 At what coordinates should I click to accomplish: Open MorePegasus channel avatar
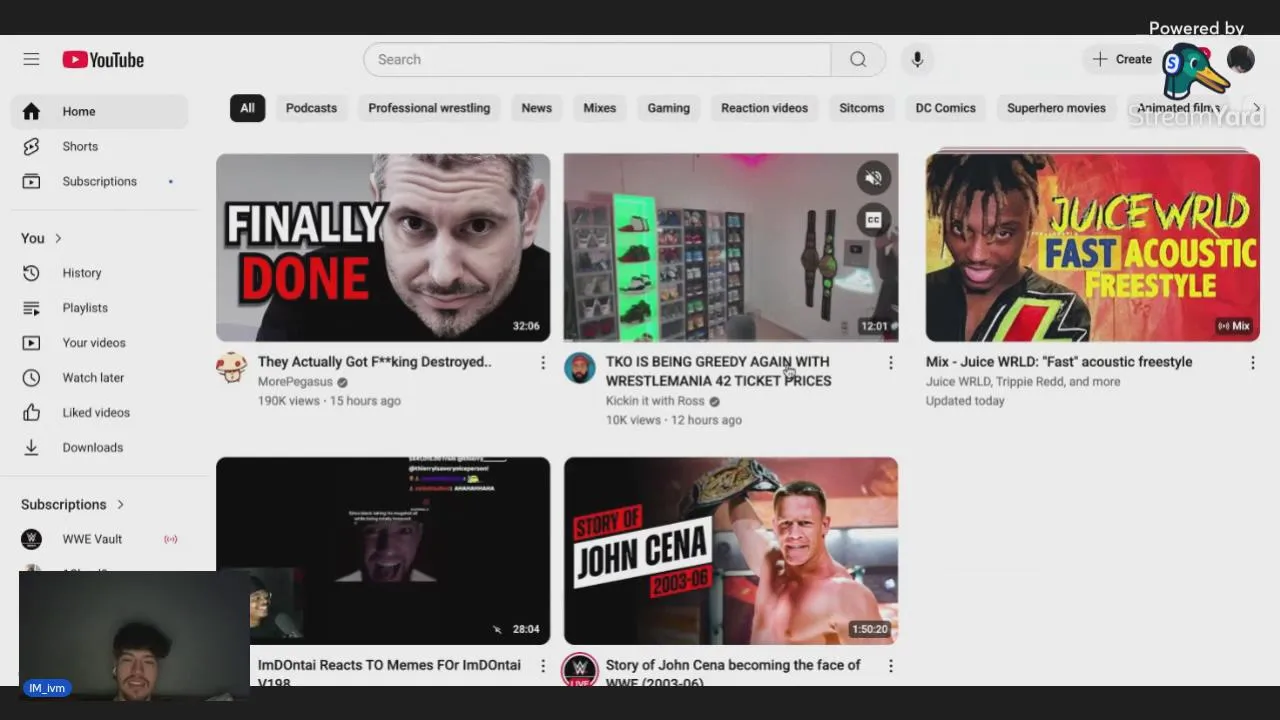tap(232, 368)
